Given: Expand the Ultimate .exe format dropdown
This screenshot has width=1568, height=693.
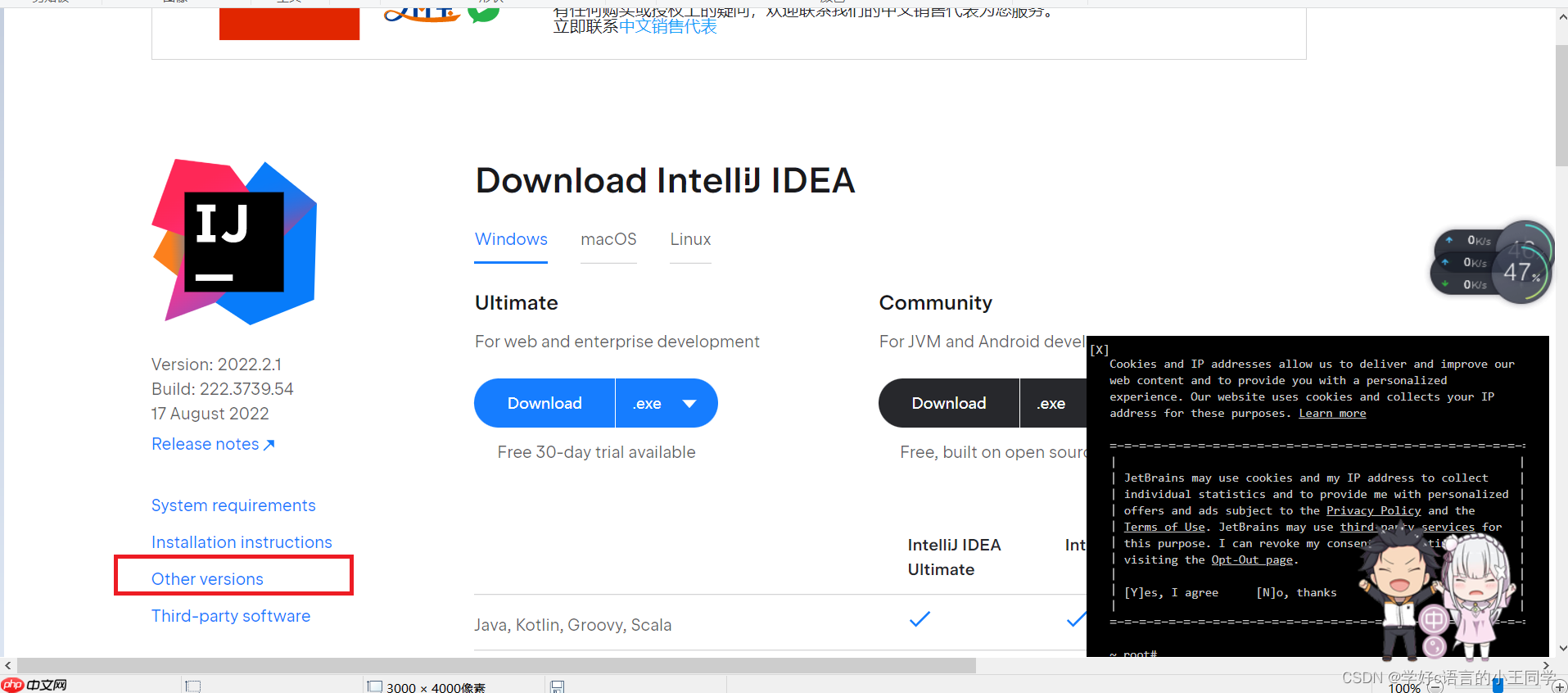Looking at the screenshot, I should [667, 403].
